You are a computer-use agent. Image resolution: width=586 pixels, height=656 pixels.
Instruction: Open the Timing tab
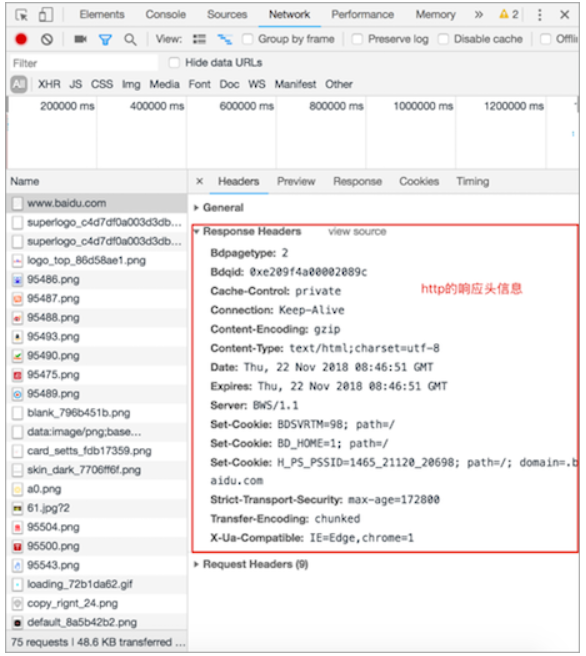click(x=473, y=182)
